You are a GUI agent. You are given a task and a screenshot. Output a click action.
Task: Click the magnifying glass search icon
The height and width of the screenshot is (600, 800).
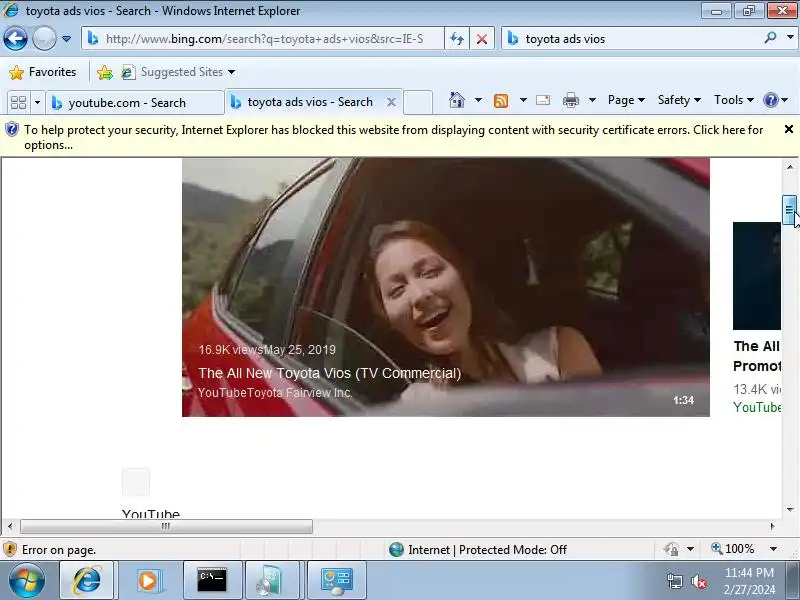(770, 38)
